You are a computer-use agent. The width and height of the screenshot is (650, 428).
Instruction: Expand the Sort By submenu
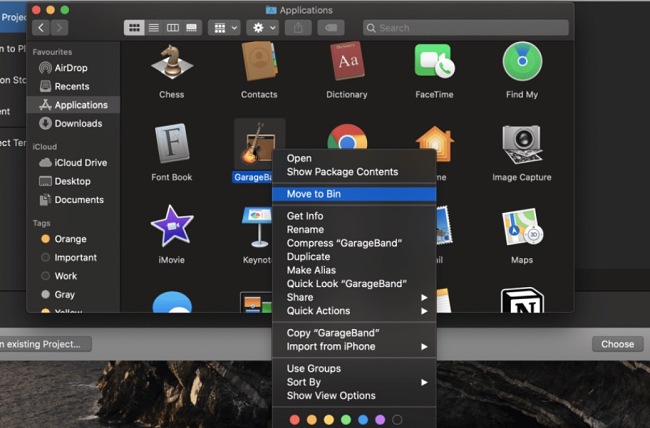pos(354,382)
